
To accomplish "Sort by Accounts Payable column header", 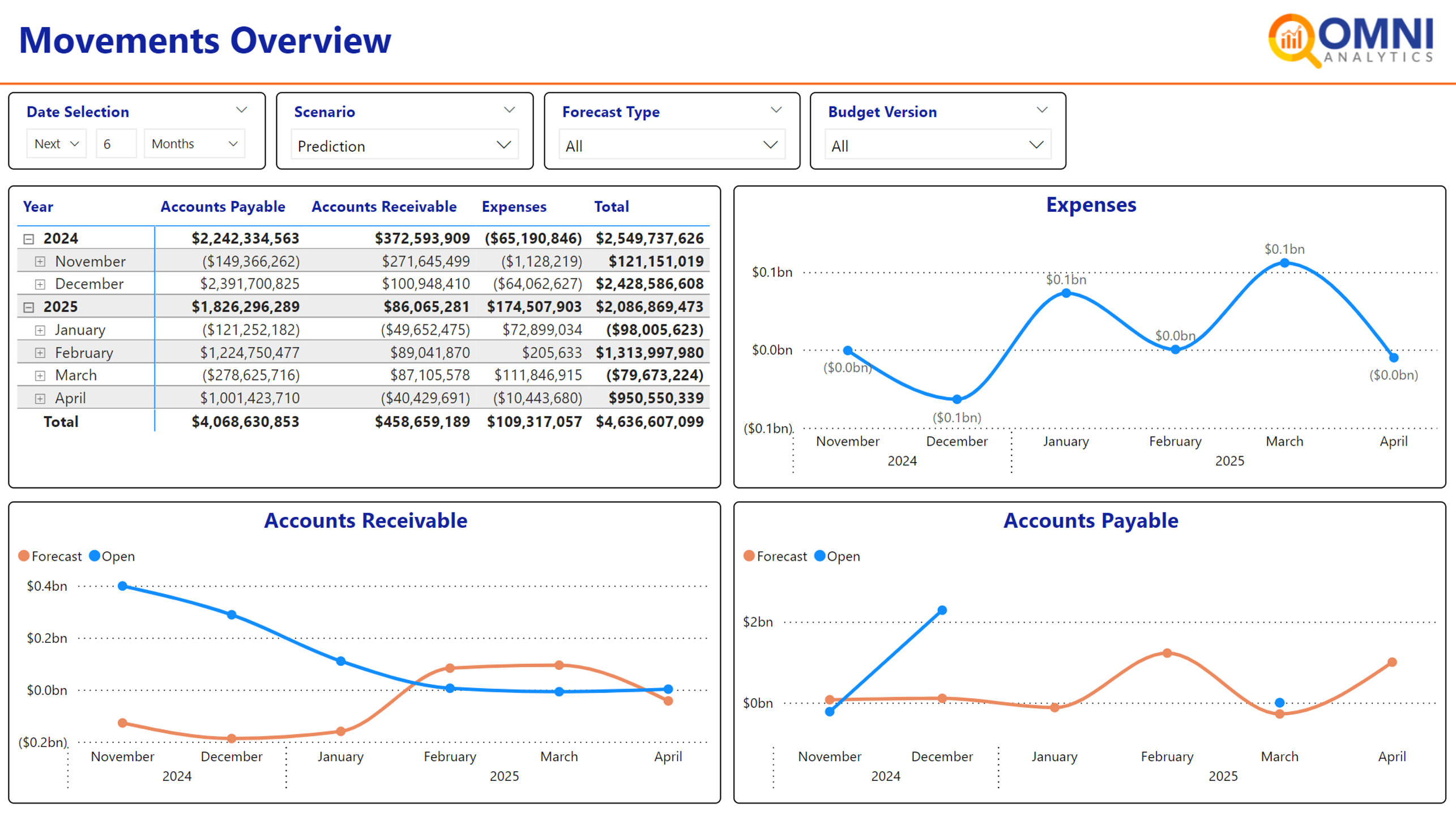I will 223,207.
